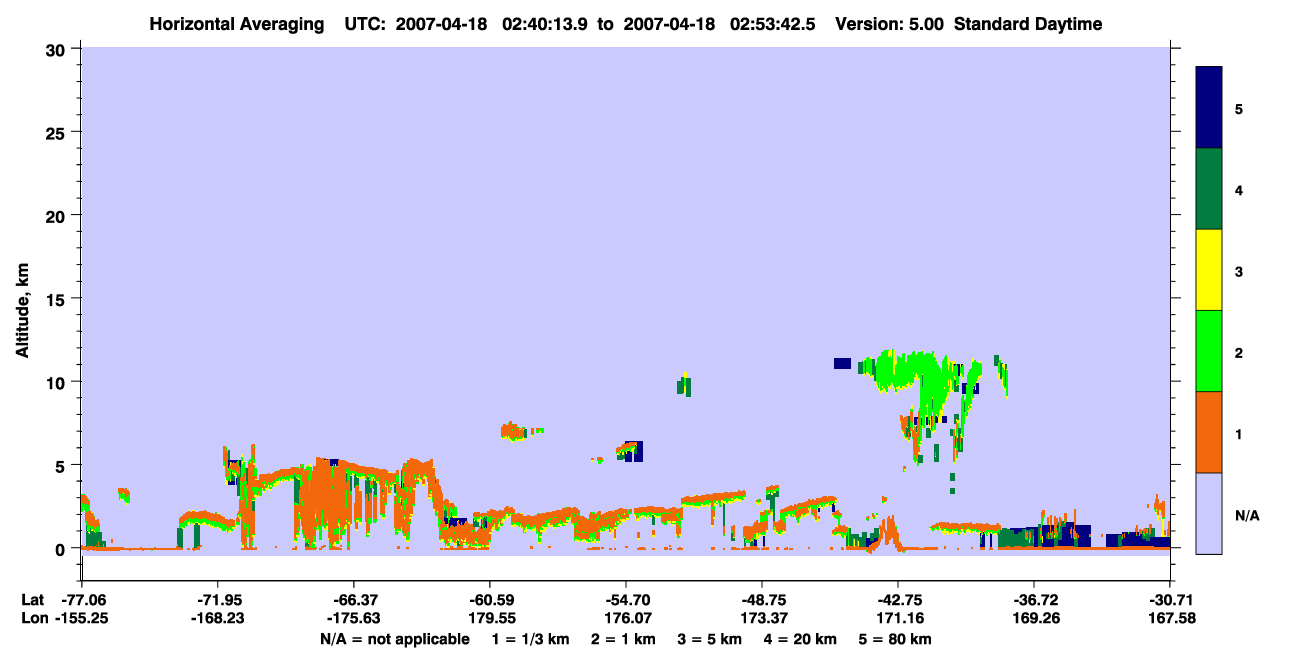Click the bright green colorbar segment labeled 2
Viewport: 1300px width, 667px height.
pos(1209,351)
